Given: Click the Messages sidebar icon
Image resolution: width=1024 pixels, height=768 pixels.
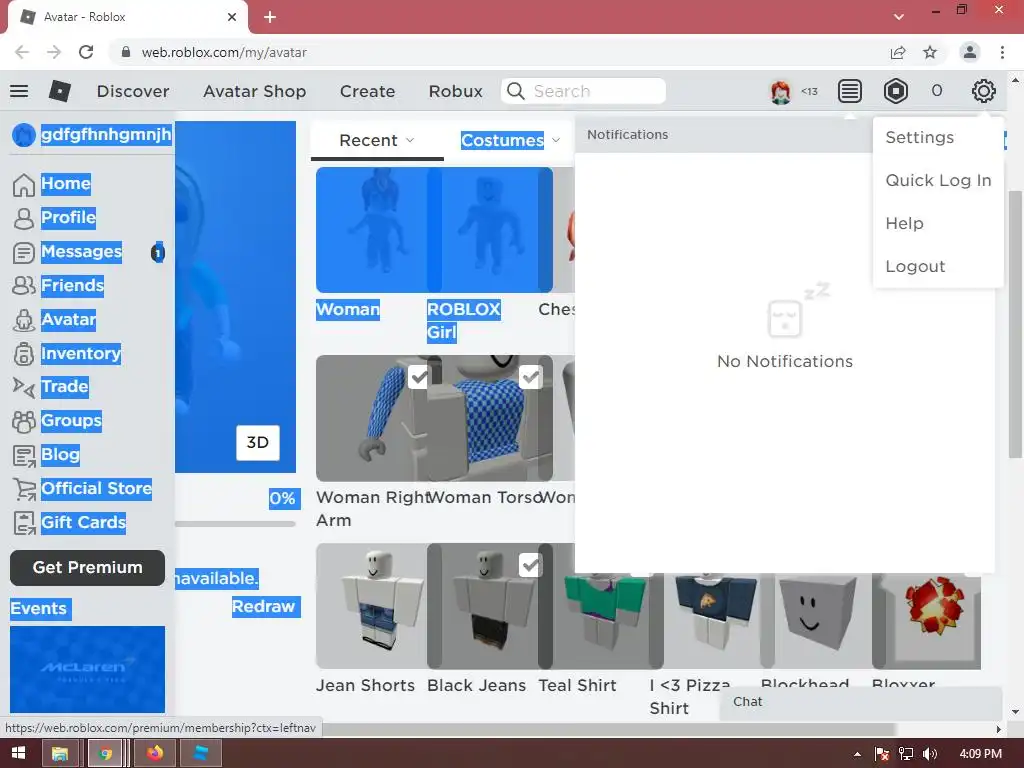Looking at the screenshot, I should click(24, 252).
